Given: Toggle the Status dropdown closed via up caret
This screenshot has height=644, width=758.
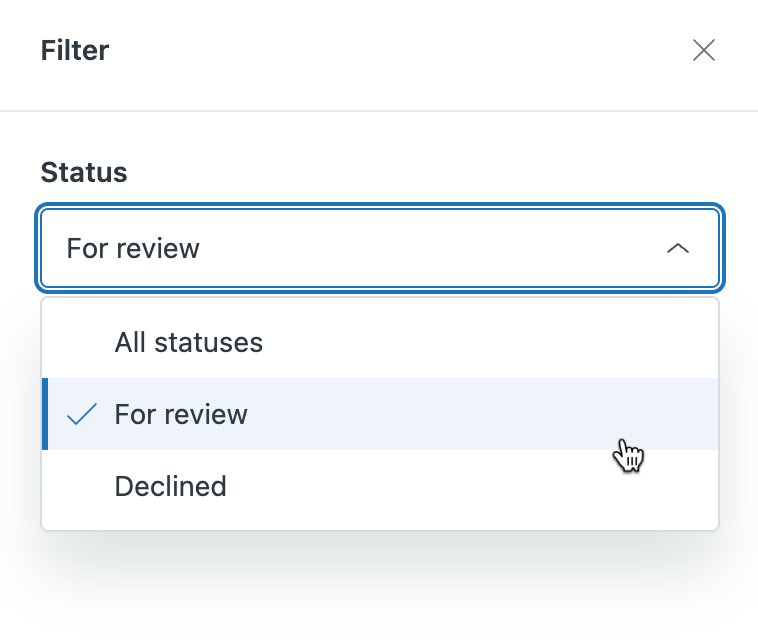Looking at the screenshot, I should 678,249.
